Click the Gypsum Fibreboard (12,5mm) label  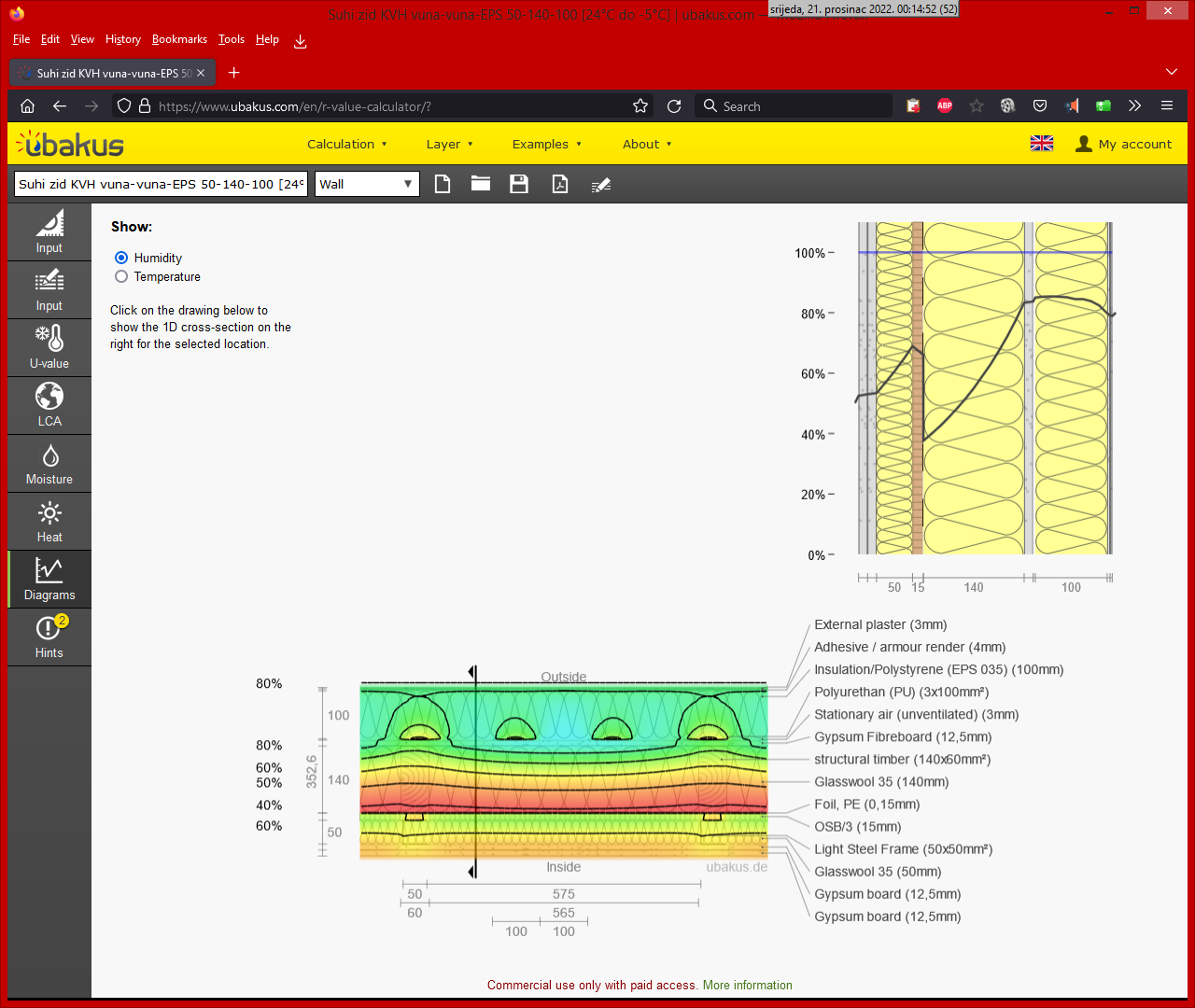tap(903, 737)
